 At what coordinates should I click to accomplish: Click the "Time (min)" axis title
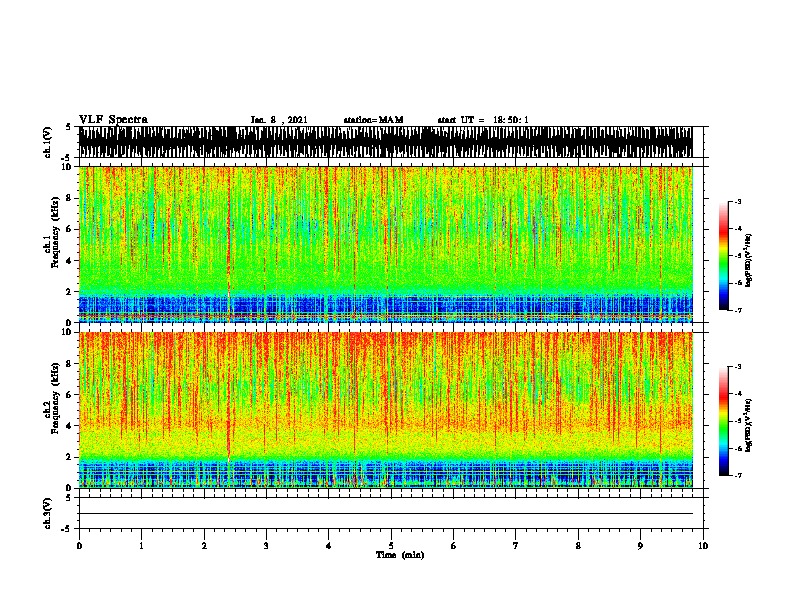400,555
